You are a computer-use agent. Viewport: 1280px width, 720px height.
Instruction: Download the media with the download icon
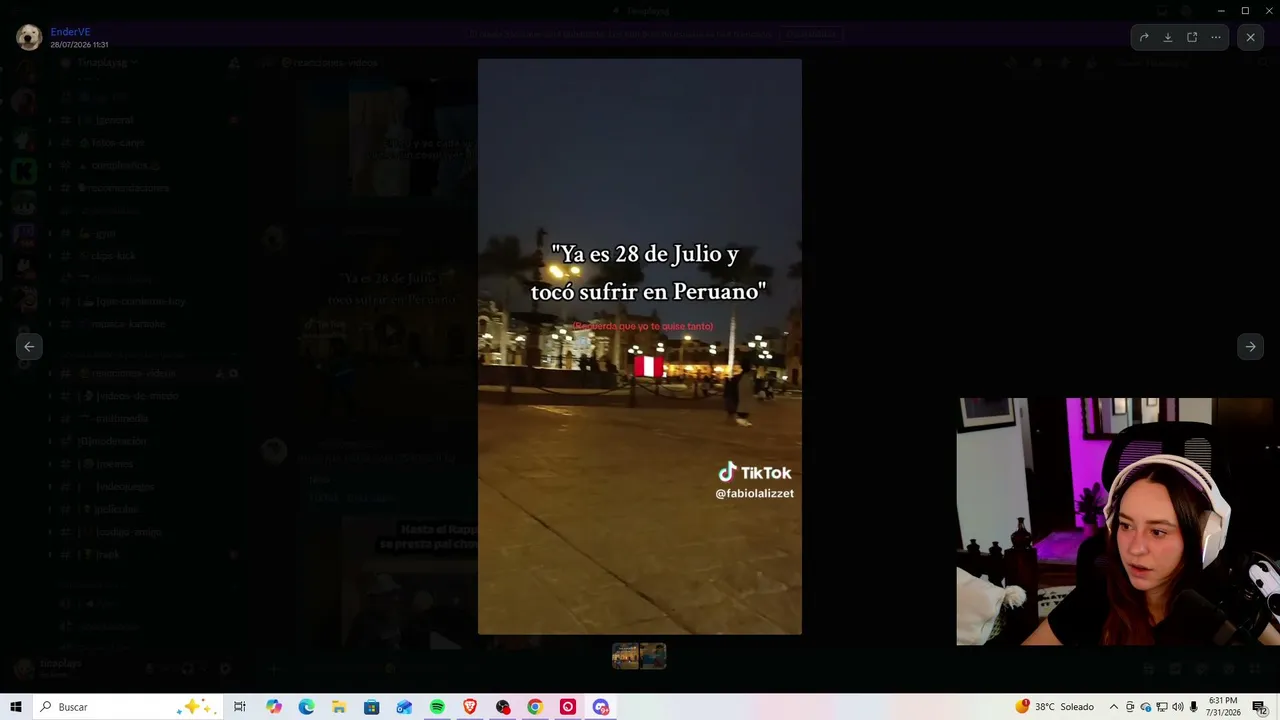click(1168, 37)
